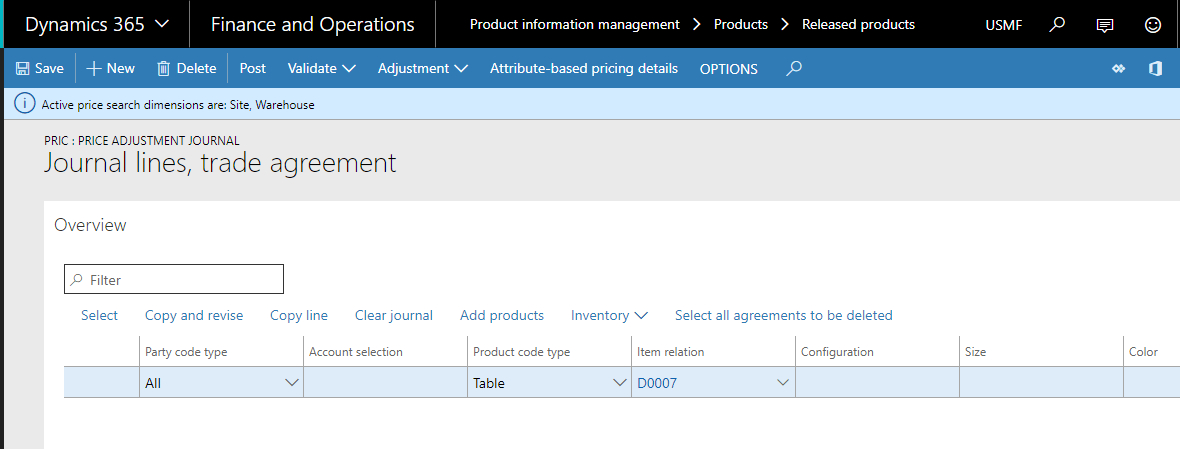Click the action bar search magnifier

(x=794, y=69)
